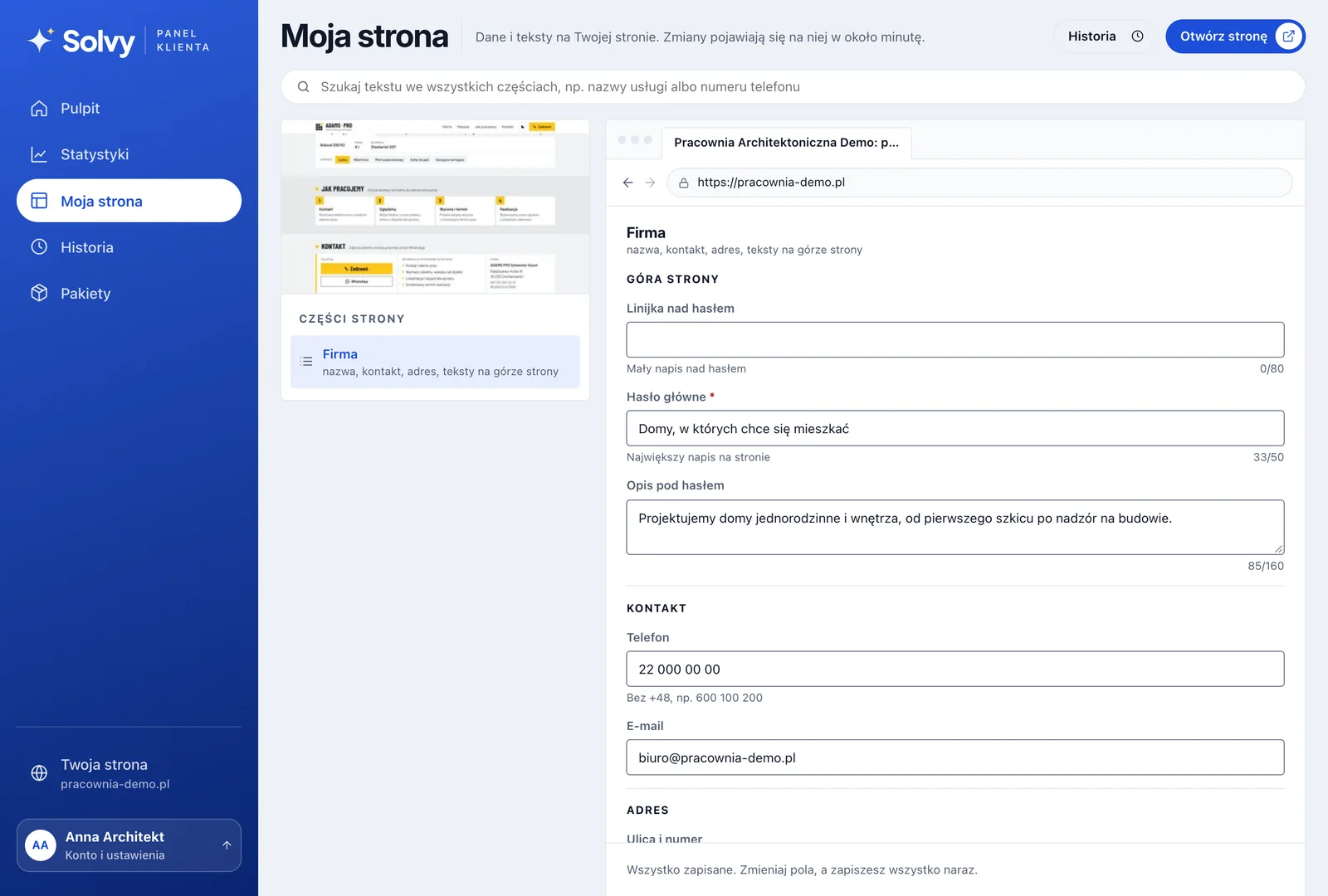Select the Historia clock icon in sidebar
The width and height of the screenshot is (1328, 896).
pos(39,246)
